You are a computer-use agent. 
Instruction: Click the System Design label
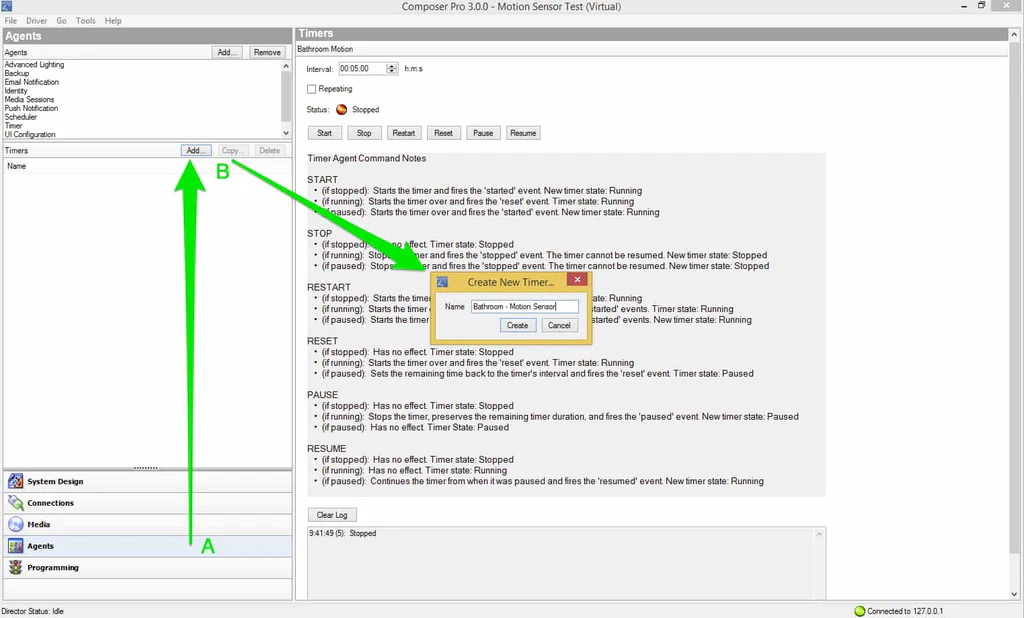pos(56,481)
